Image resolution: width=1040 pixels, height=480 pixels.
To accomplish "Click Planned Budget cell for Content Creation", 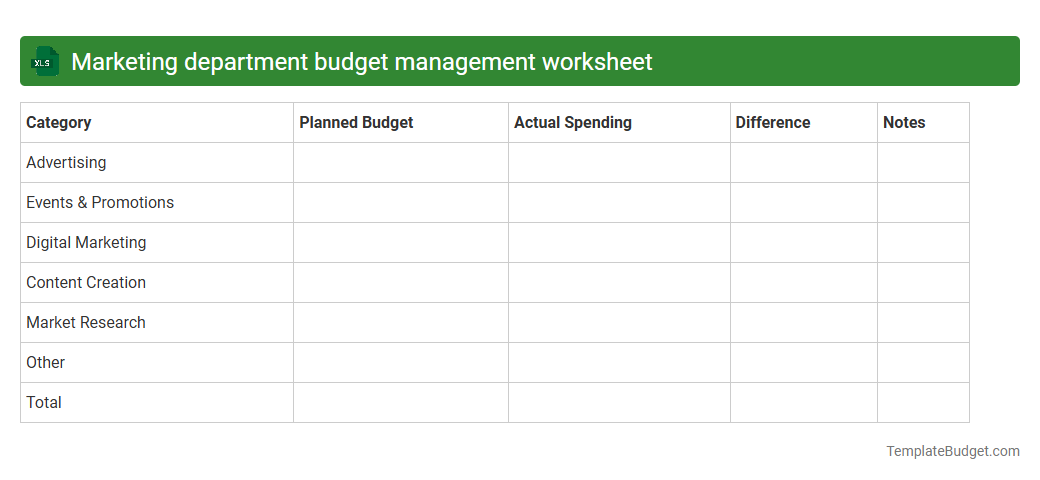I will click(x=401, y=282).
